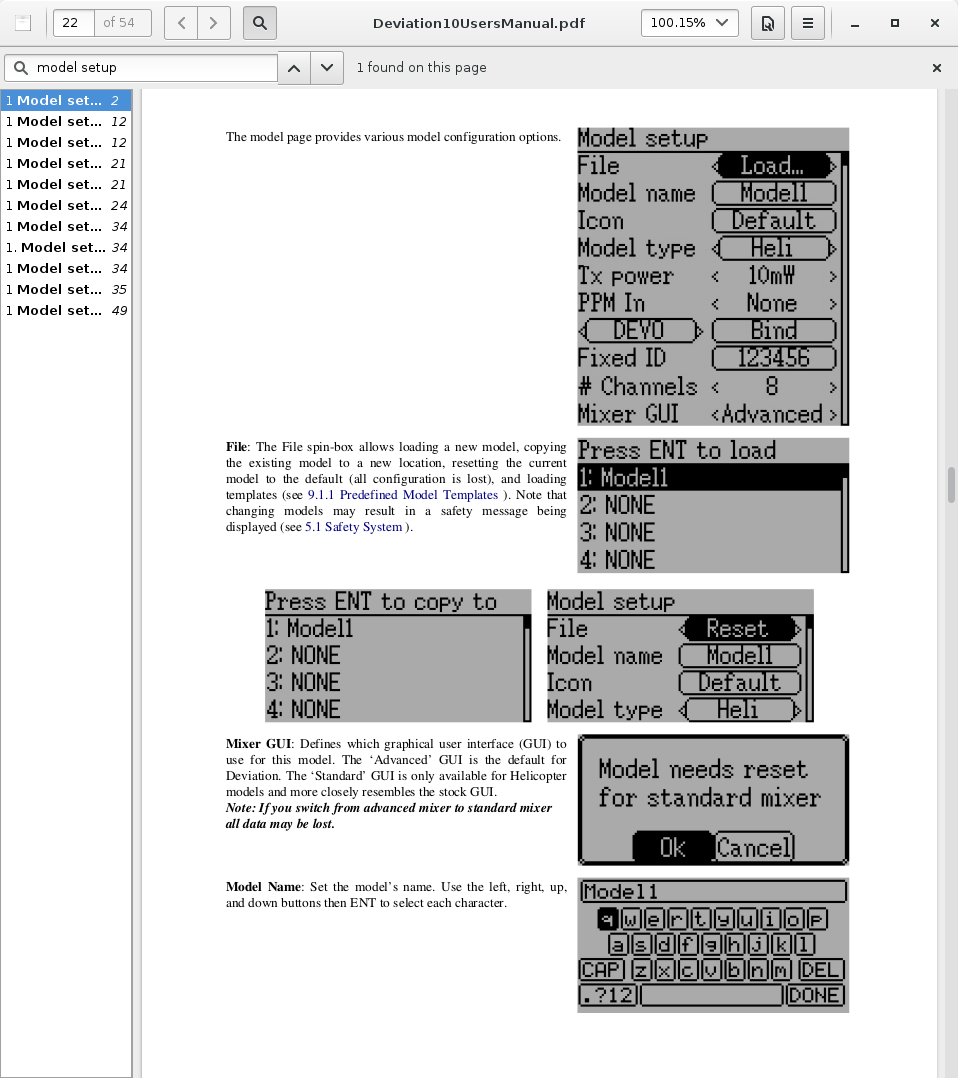Click the search field containing model setup
The height and width of the screenshot is (1078, 958).
pos(141,67)
